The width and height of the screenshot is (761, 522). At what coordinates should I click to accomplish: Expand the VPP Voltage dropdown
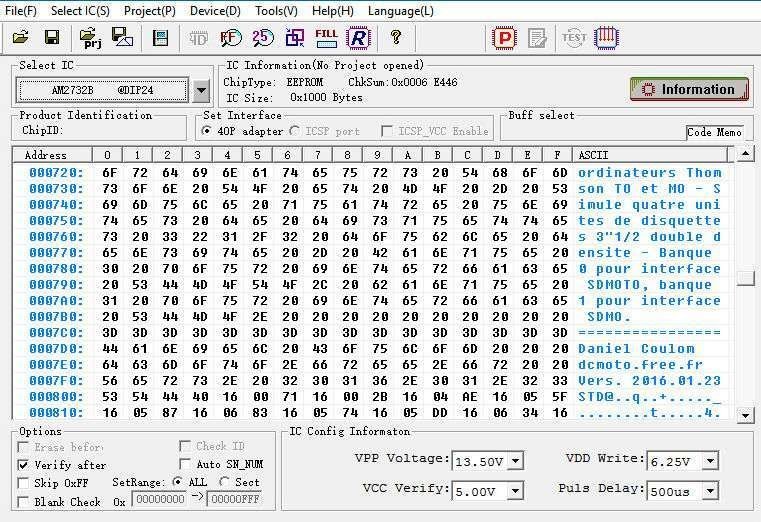pyautogui.click(x=514, y=461)
